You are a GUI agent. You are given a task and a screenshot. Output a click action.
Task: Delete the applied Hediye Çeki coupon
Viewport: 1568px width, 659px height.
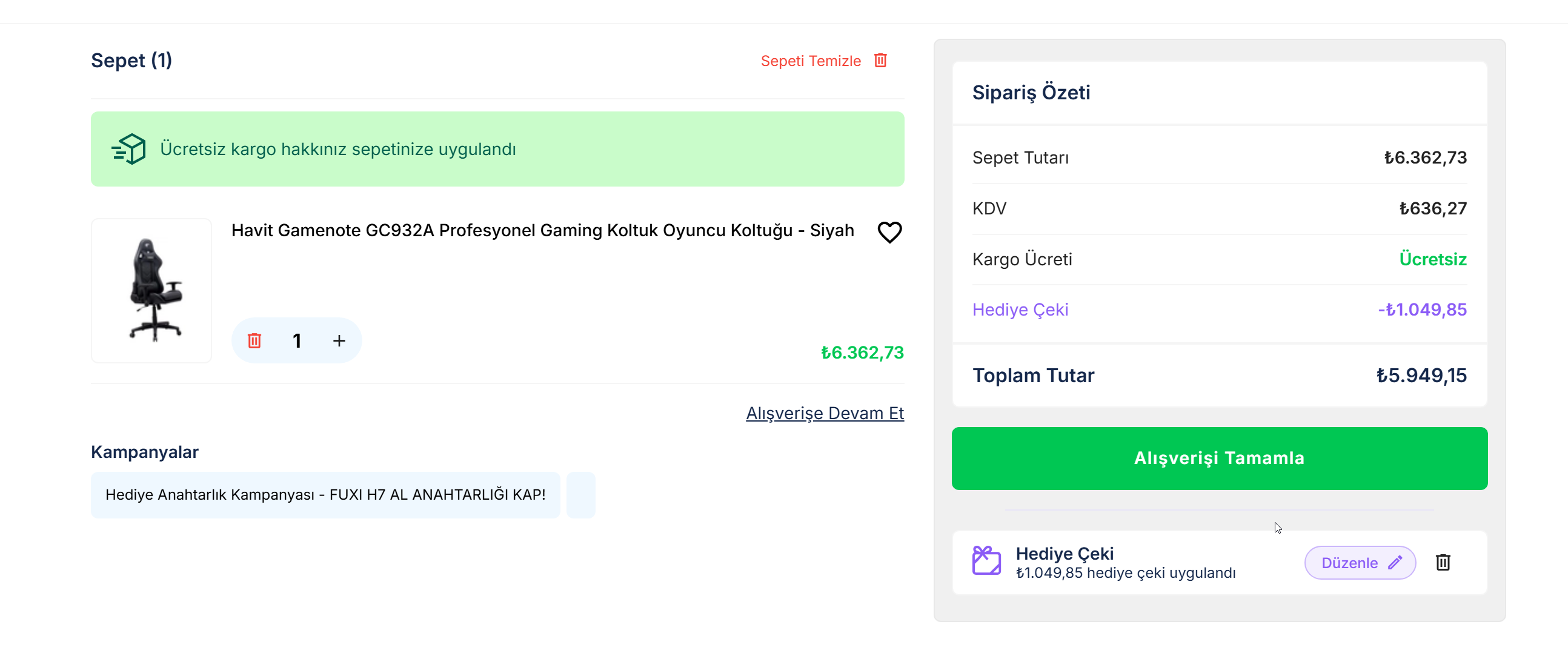tap(1443, 562)
